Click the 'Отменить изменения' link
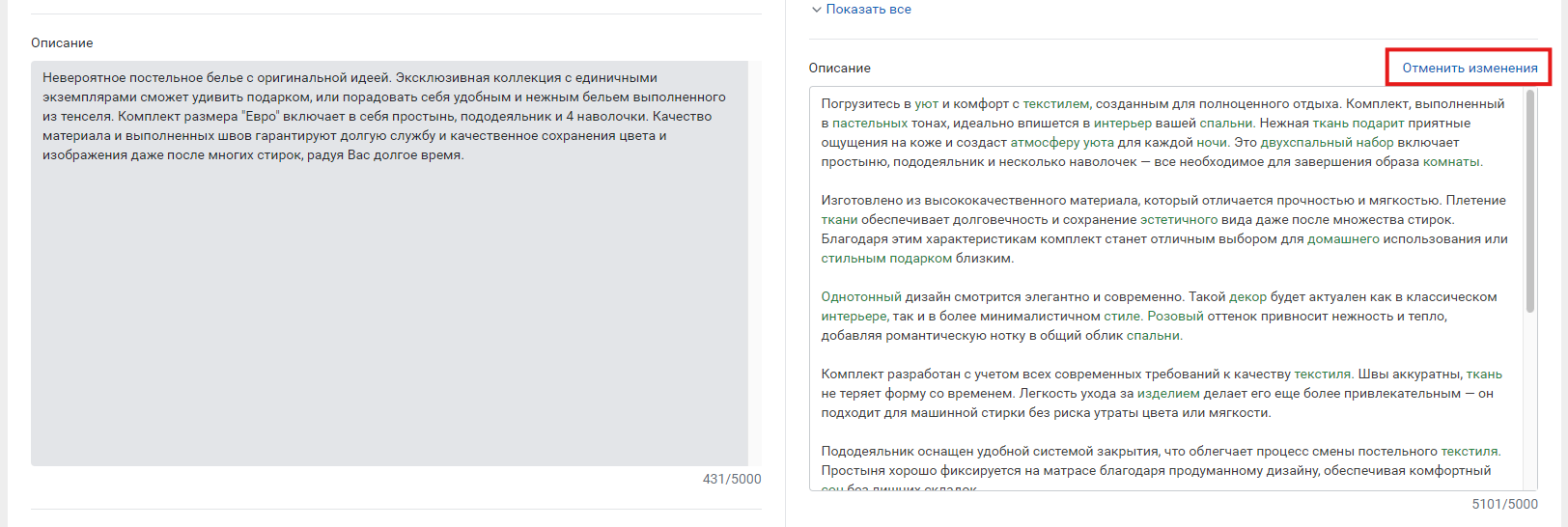The image size is (1568, 527). [x=1470, y=68]
